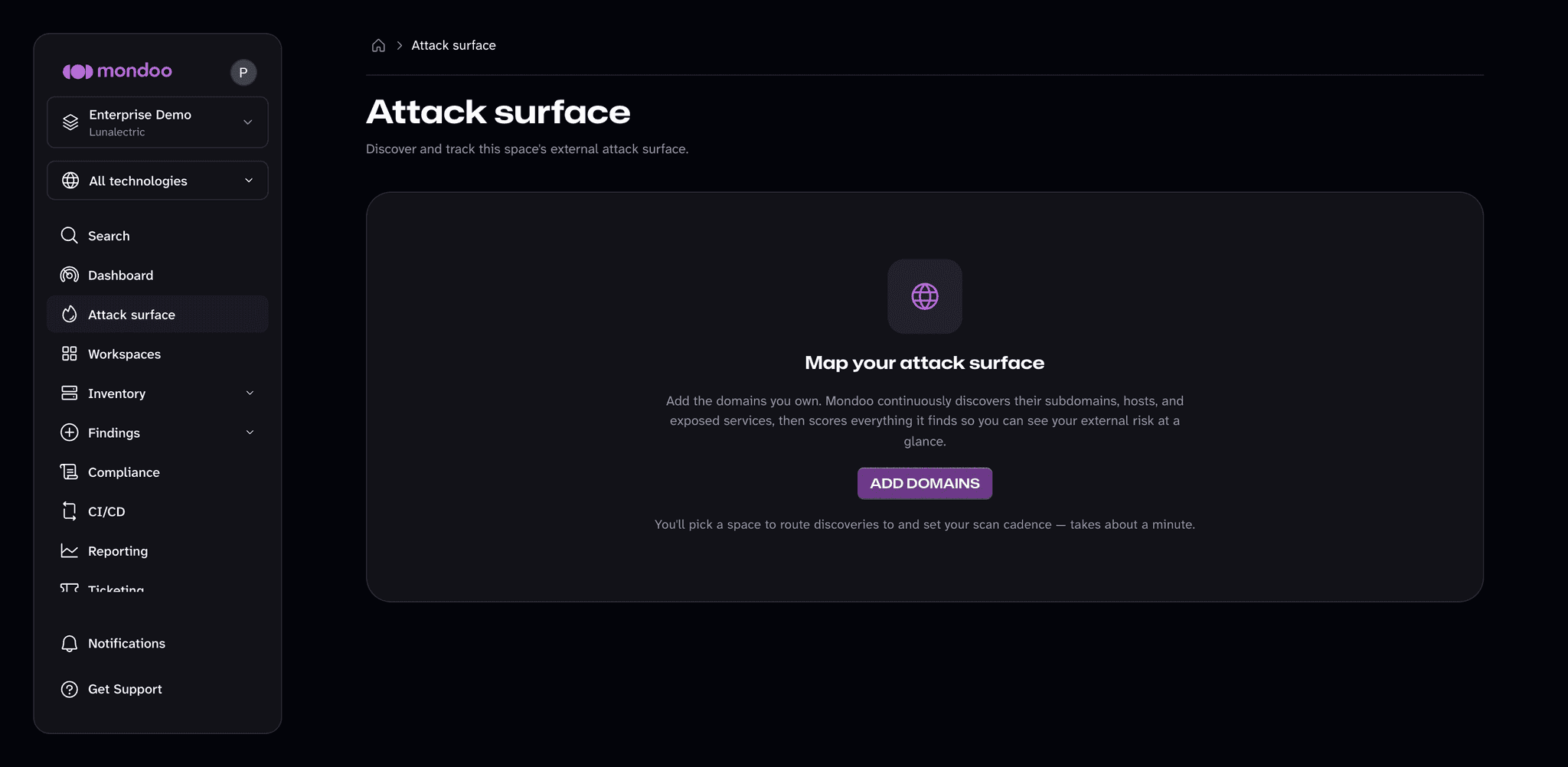Click the Get Support question icon
This screenshot has height=767, width=1568.
tap(69, 689)
